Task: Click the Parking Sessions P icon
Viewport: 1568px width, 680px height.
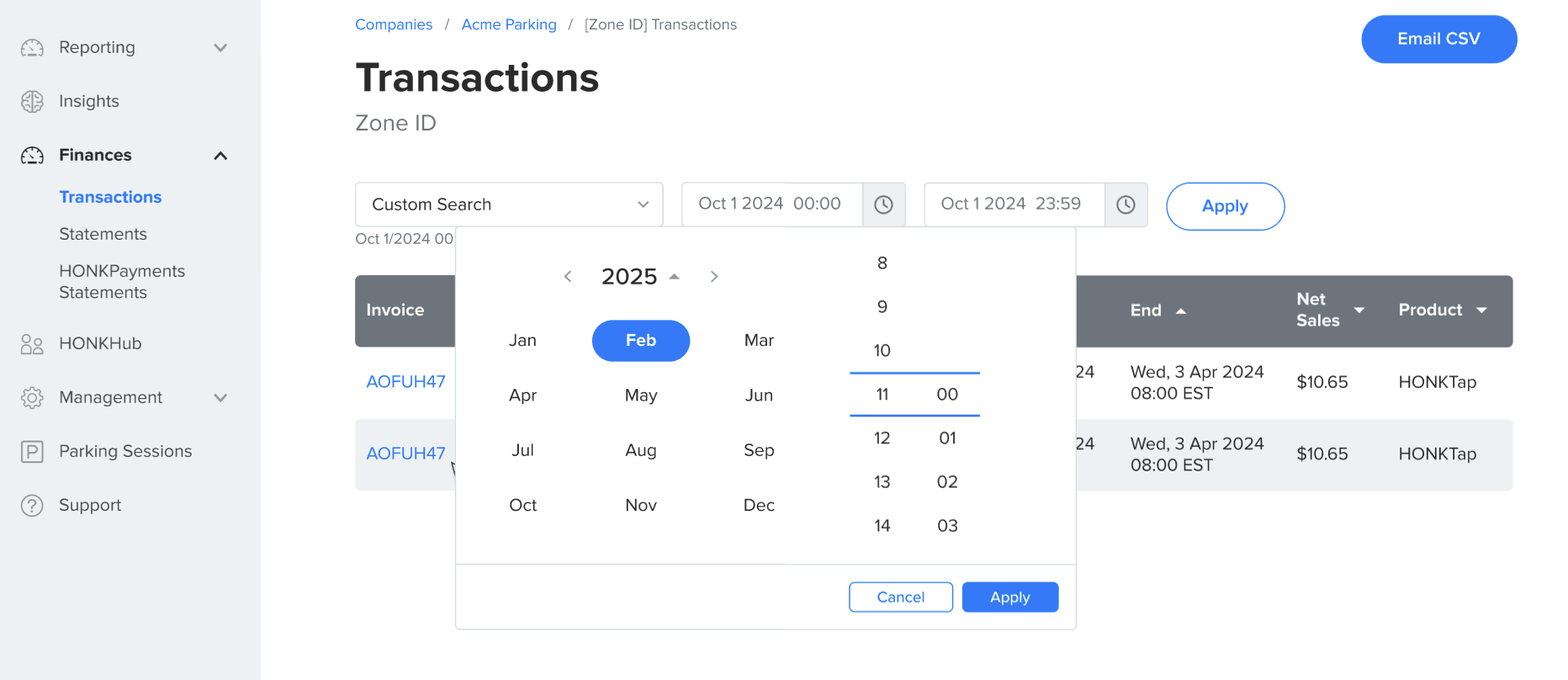Action: tap(32, 452)
